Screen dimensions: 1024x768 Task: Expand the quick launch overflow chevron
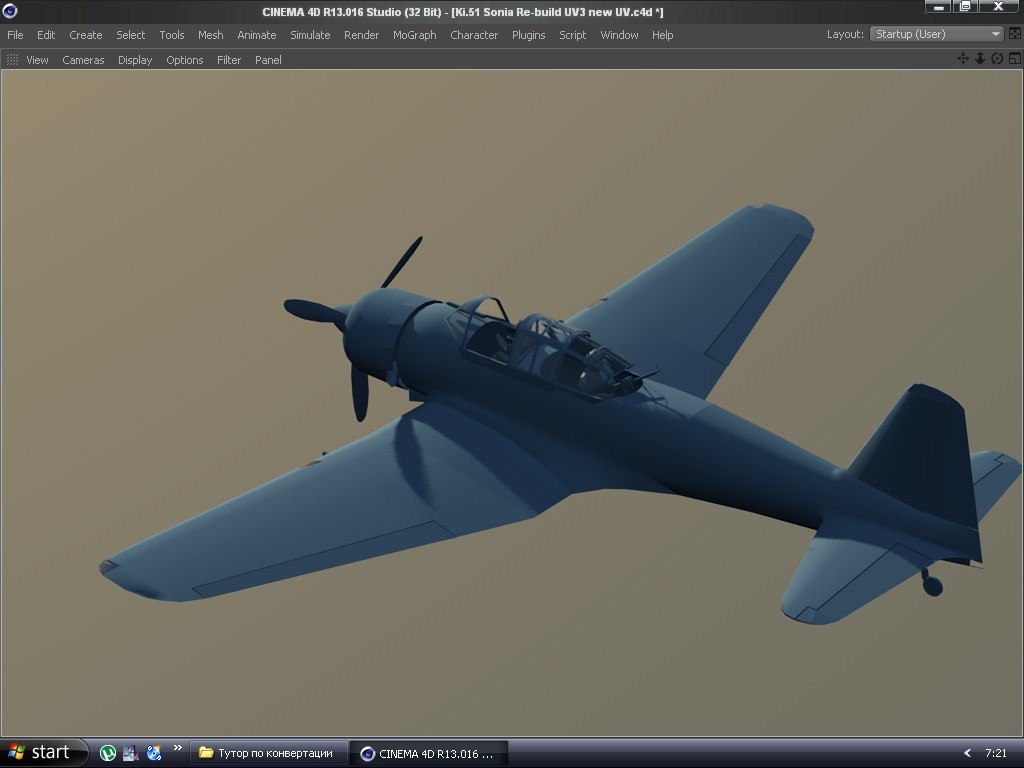pyautogui.click(x=178, y=748)
